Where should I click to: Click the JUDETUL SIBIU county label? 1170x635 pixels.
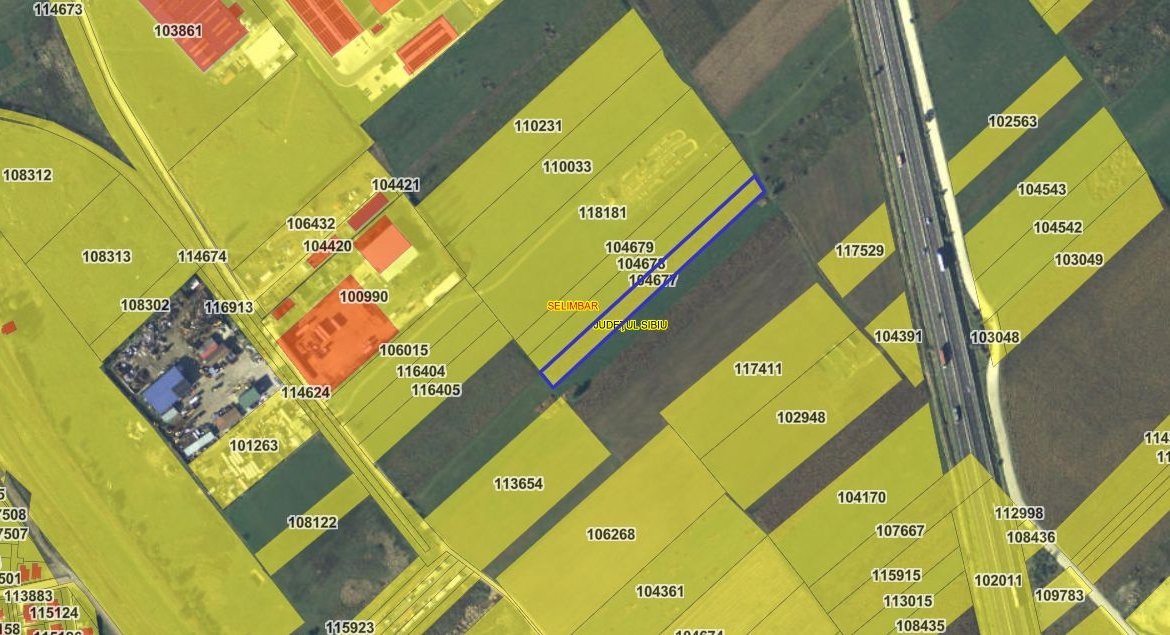(630, 326)
